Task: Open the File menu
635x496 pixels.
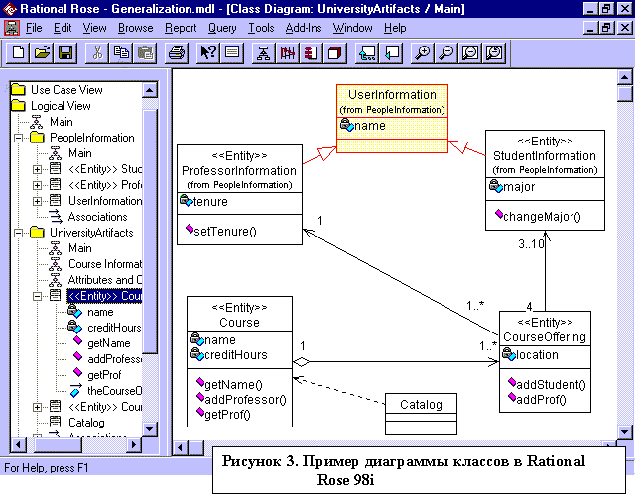Action: coord(34,28)
